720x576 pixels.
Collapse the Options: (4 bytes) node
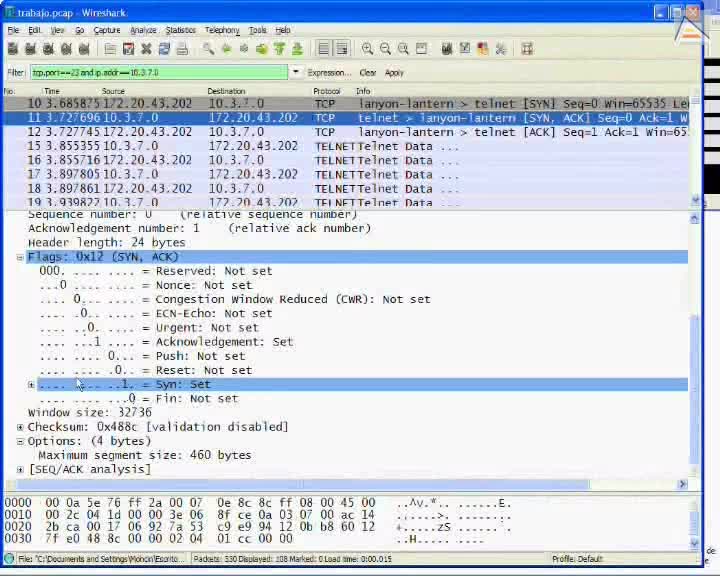click(x=20, y=441)
